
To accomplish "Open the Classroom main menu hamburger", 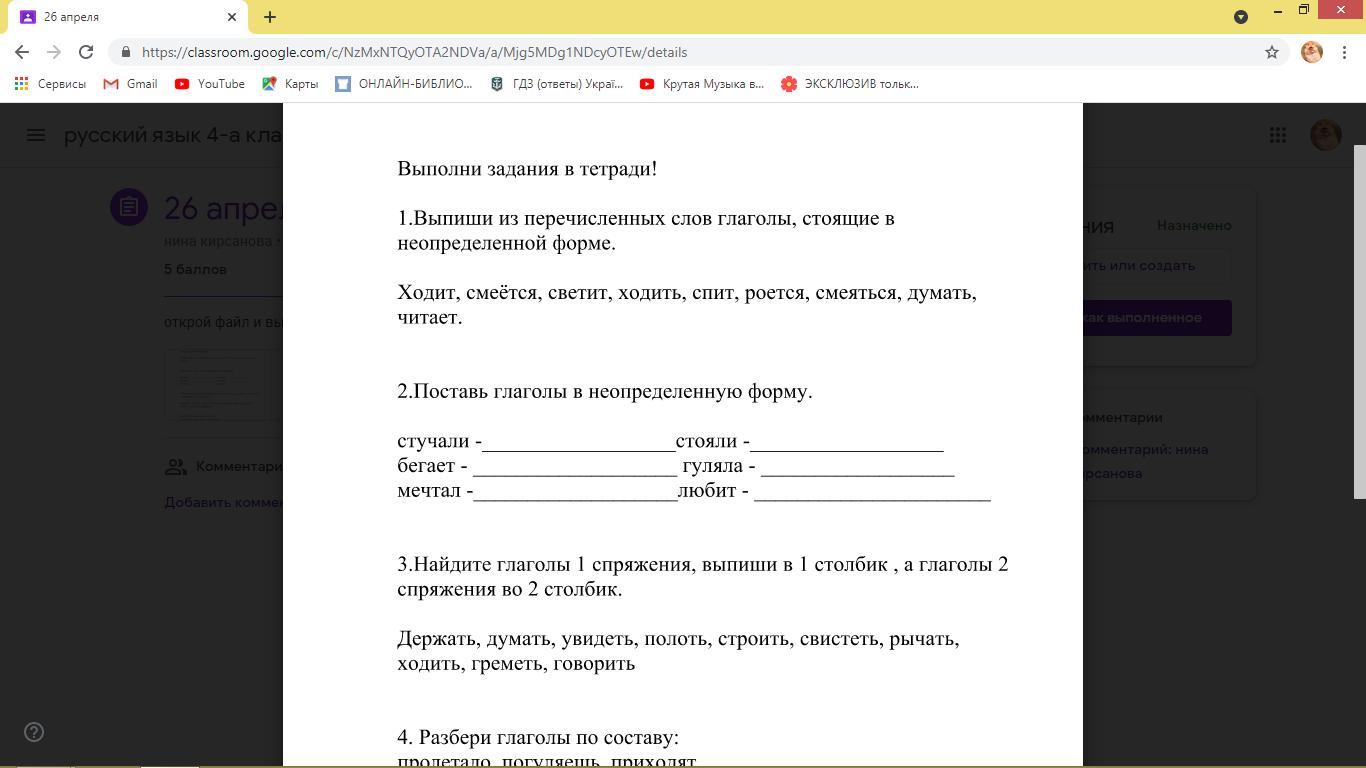I will pos(36,134).
